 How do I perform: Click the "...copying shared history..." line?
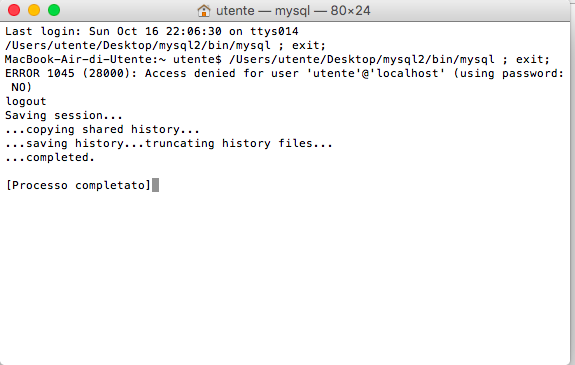pos(102,129)
